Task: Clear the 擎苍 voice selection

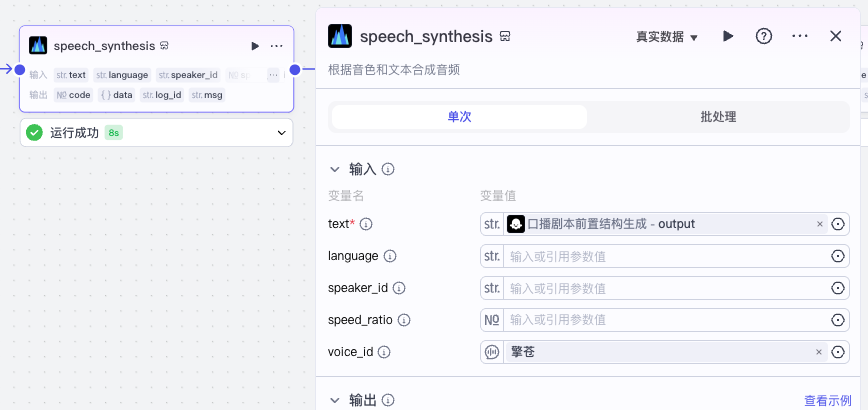Action: pyautogui.click(x=819, y=352)
